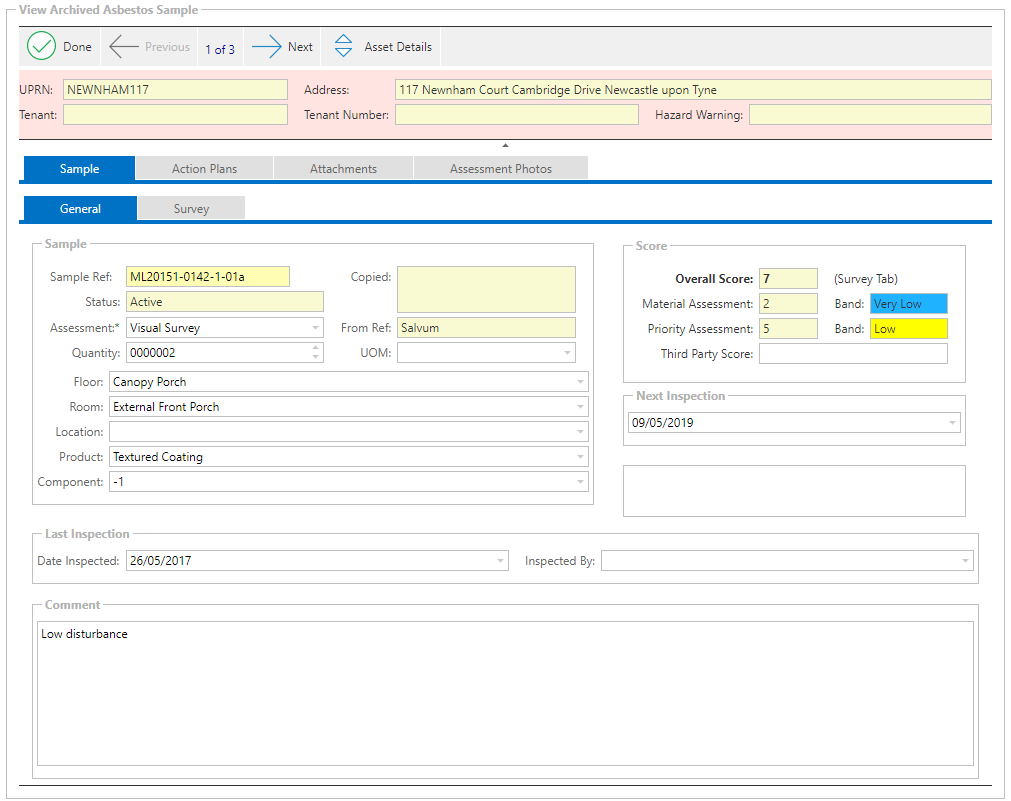
Task: Click the blue Very Low band swatch
Action: coord(908,304)
